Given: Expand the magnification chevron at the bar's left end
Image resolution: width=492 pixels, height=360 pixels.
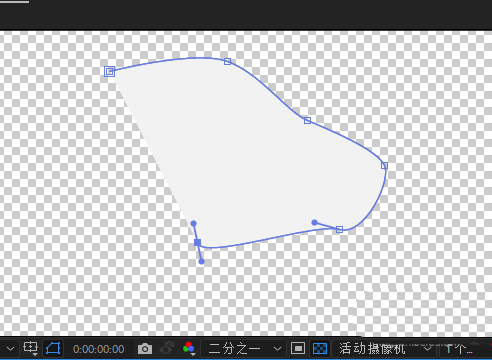Looking at the screenshot, I should pyautogui.click(x=10, y=349).
